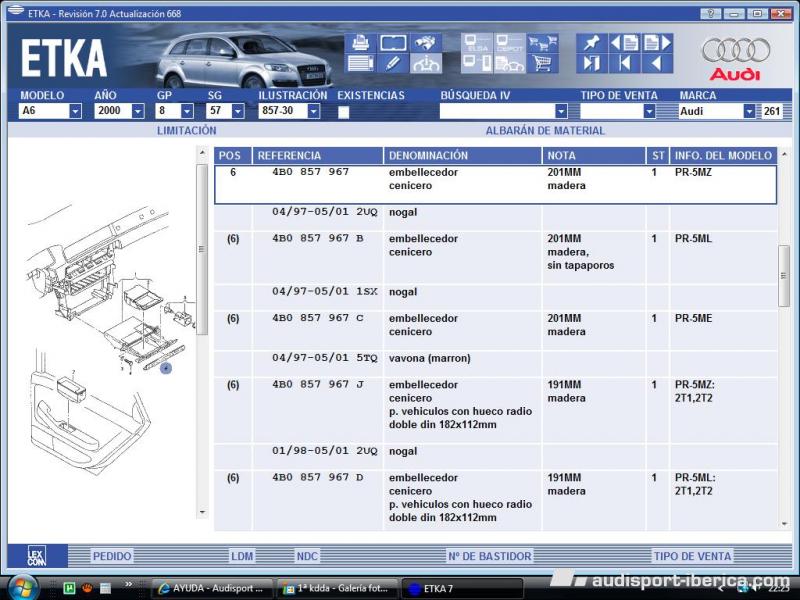Click the exit door icon
The height and width of the screenshot is (600, 800).
(592, 64)
